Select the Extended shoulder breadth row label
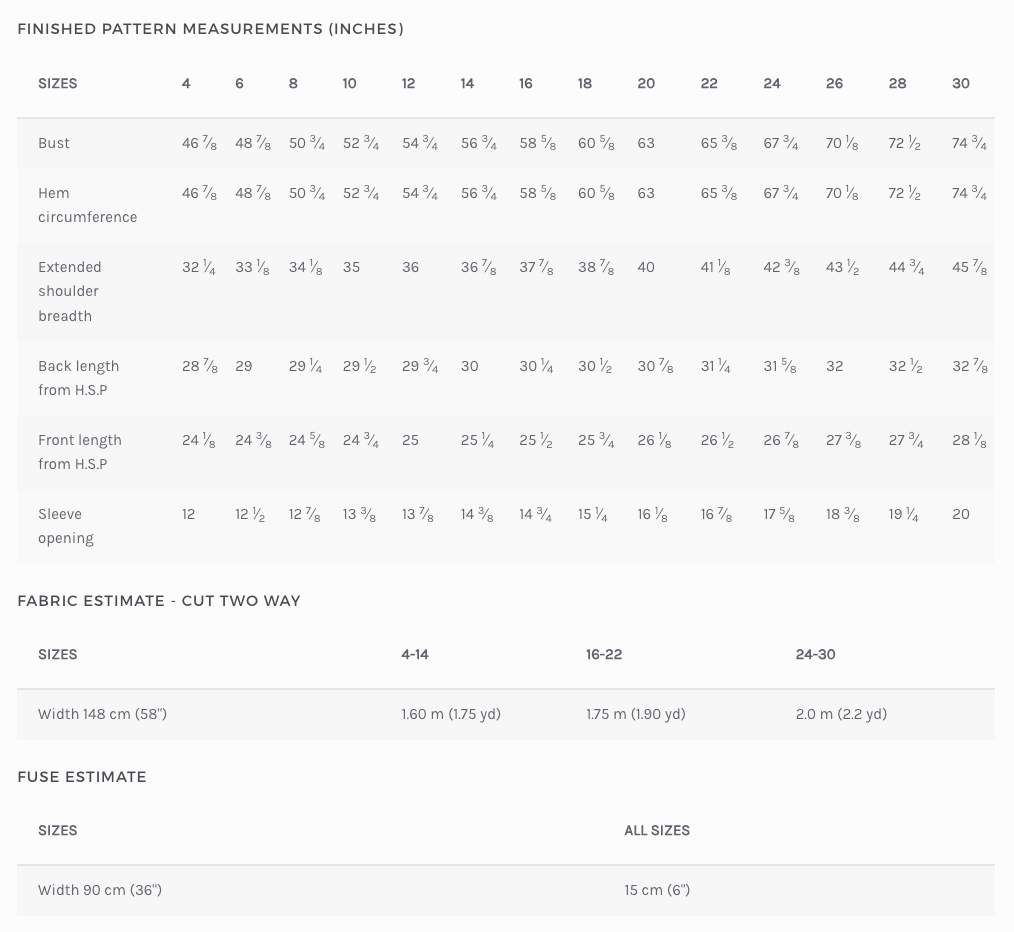The width and height of the screenshot is (1014, 932). point(70,291)
